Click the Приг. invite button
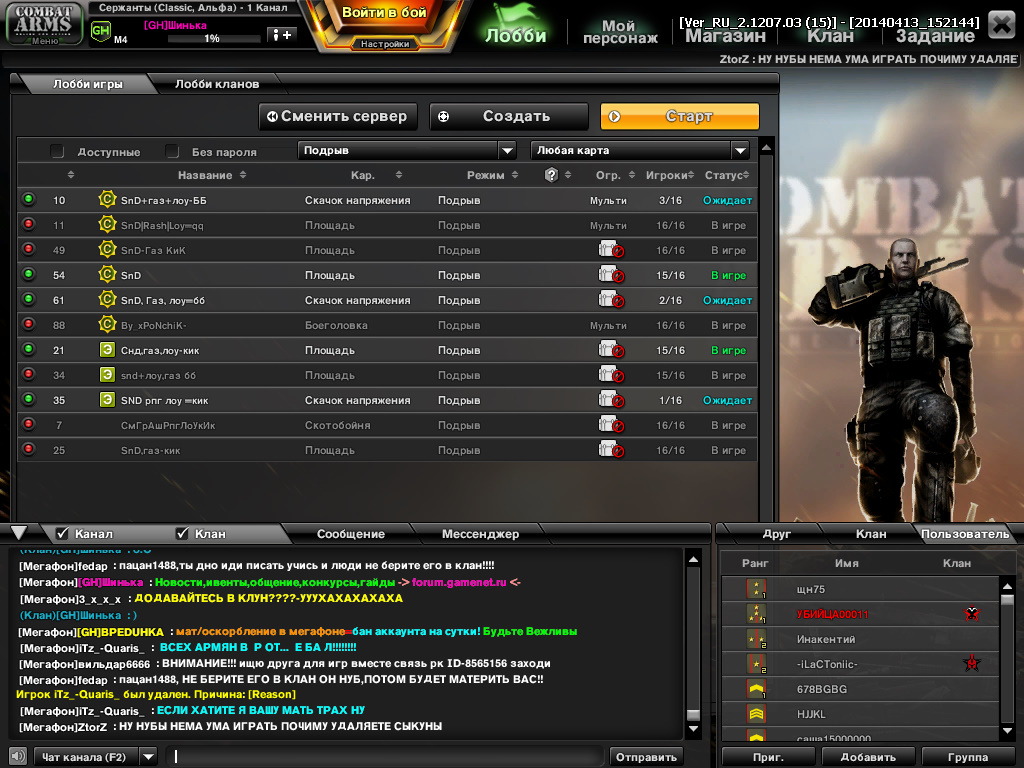The image size is (1024, 768). [x=768, y=757]
